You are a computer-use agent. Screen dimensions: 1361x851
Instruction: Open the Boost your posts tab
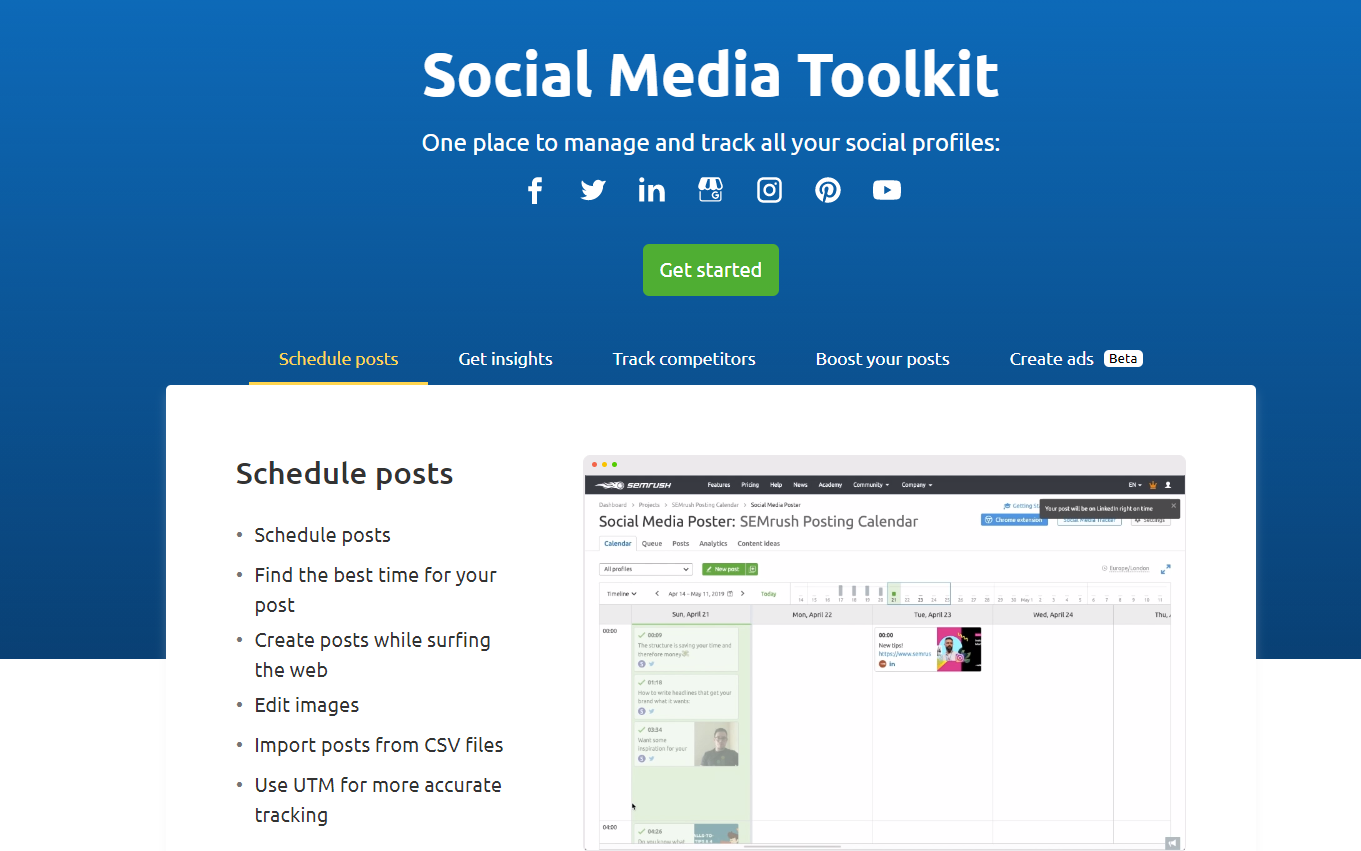[883, 359]
